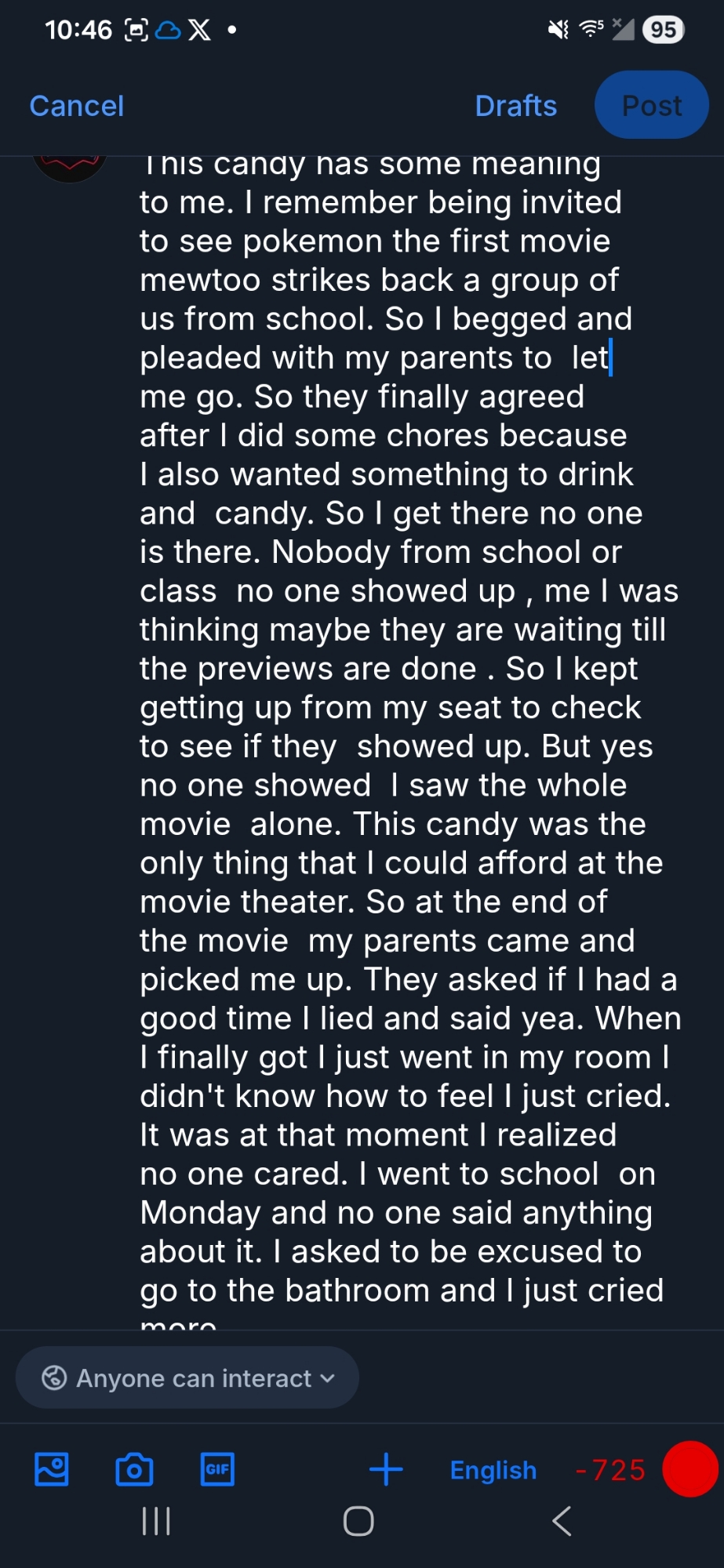Cancel composing this post
The image size is (724, 1568).
coord(77,106)
